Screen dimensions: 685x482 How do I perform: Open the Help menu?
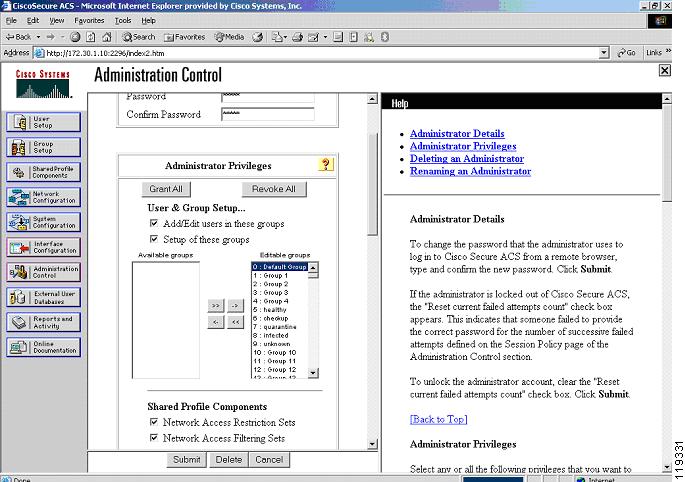(148, 21)
